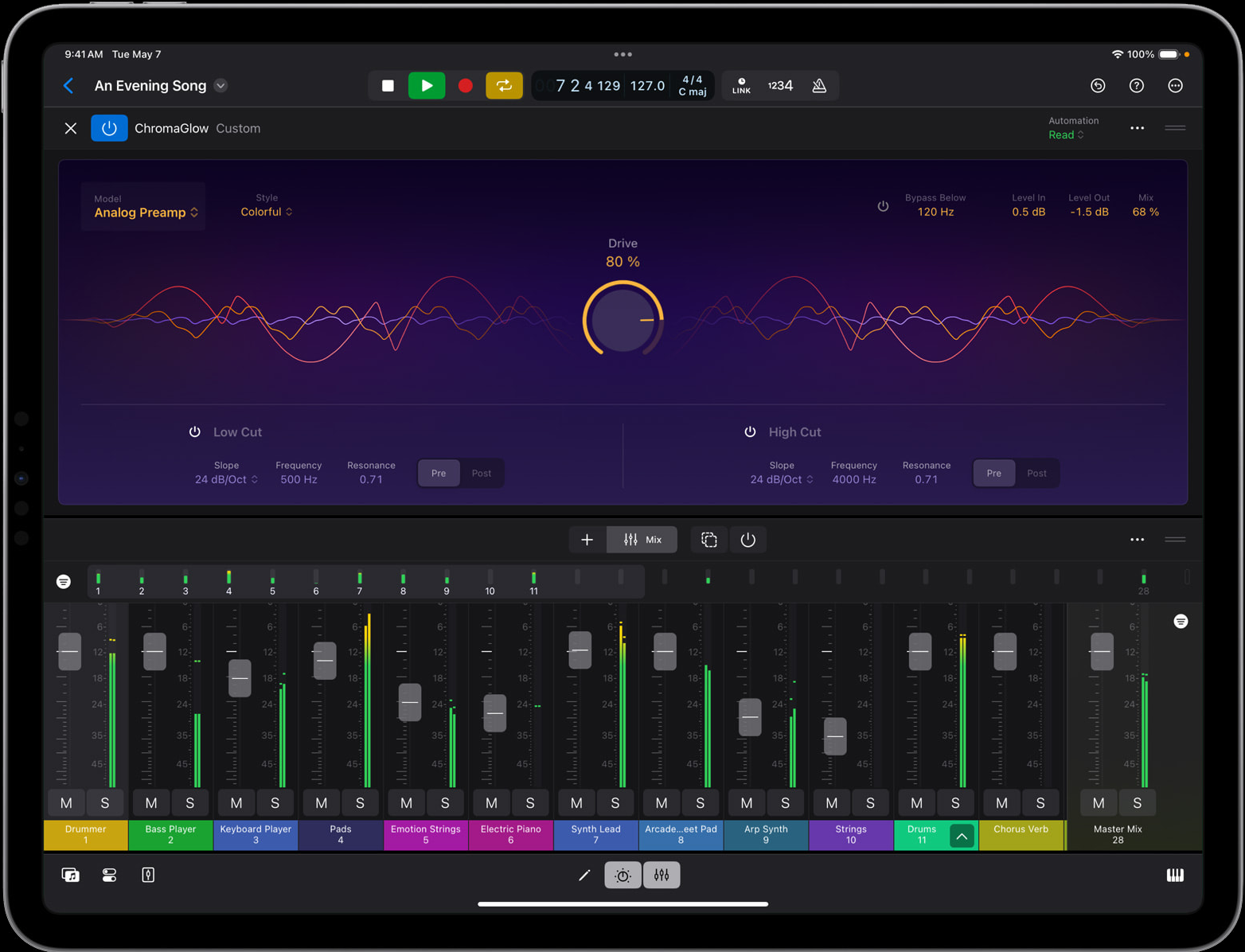This screenshot has height=952, width=1245.
Task: Open Help via the question mark icon
Action: pyautogui.click(x=1136, y=85)
